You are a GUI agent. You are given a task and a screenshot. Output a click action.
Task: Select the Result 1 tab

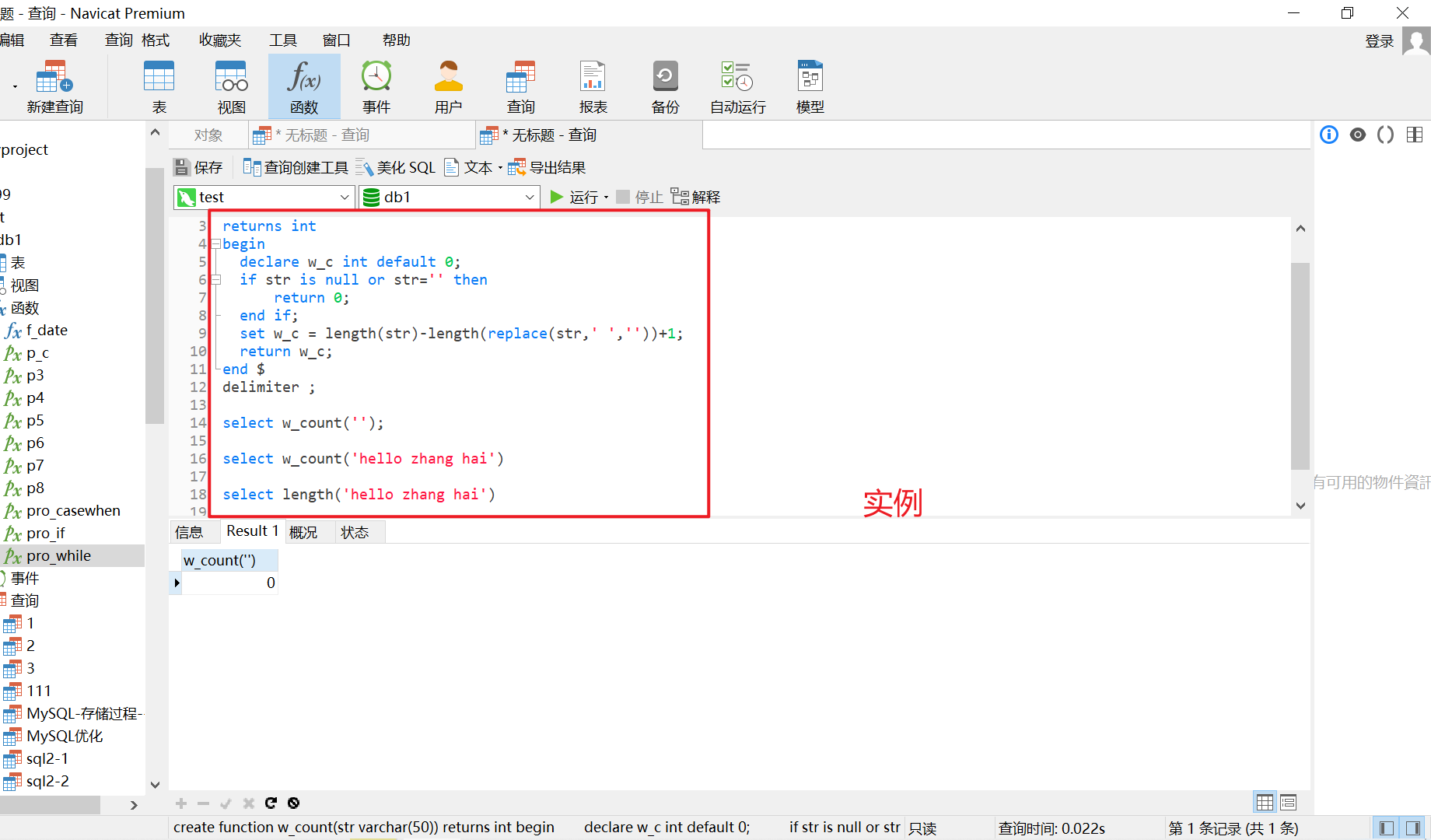(252, 531)
